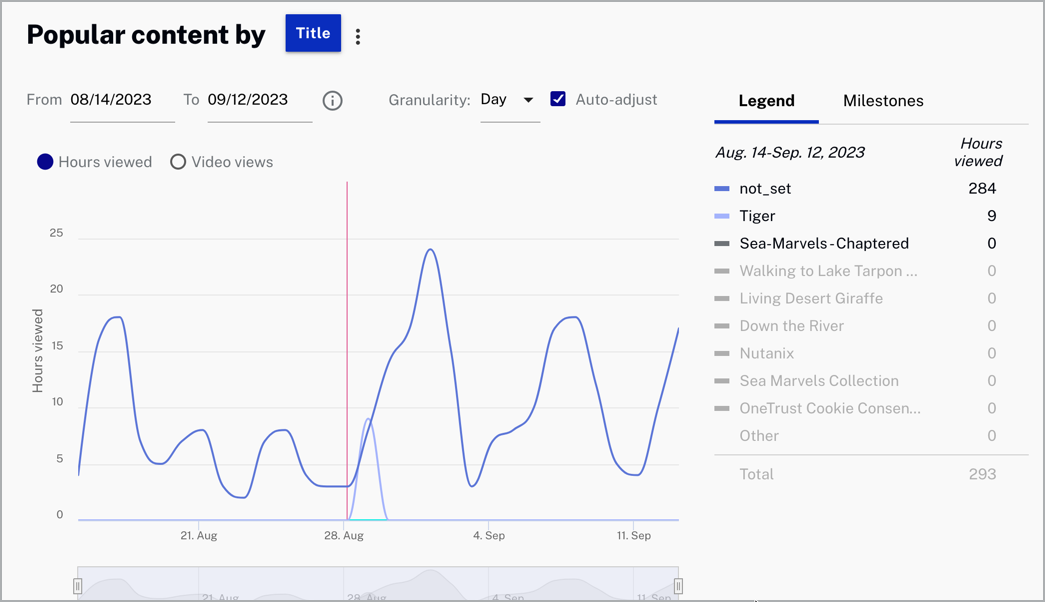Screen dimensions: 1045x602
Task: Grab the left range slider handle
Action: pos(78,586)
